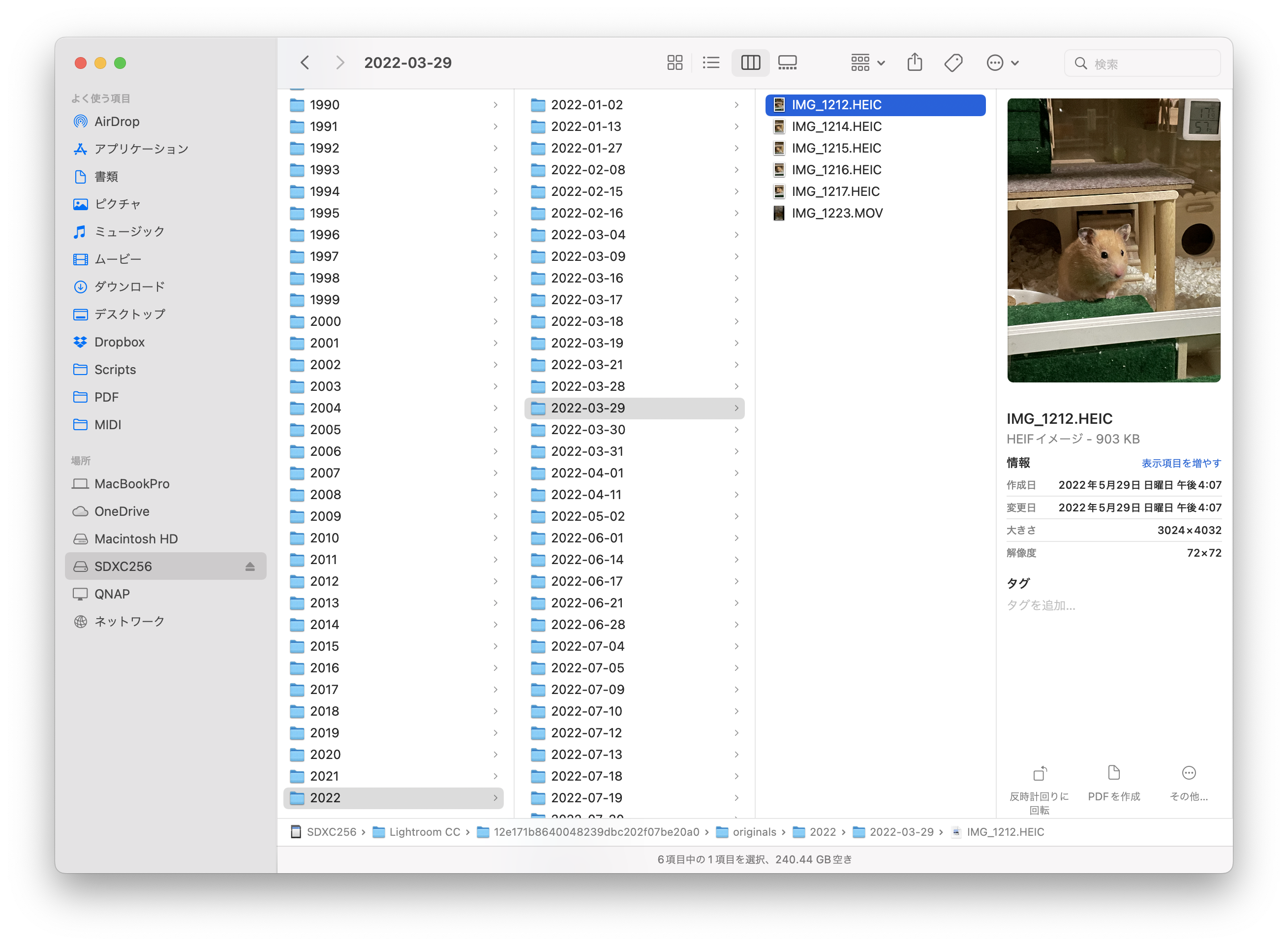This screenshot has width=1288, height=946.
Task: Switch to gallery view
Action: click(x=787, y=63)
